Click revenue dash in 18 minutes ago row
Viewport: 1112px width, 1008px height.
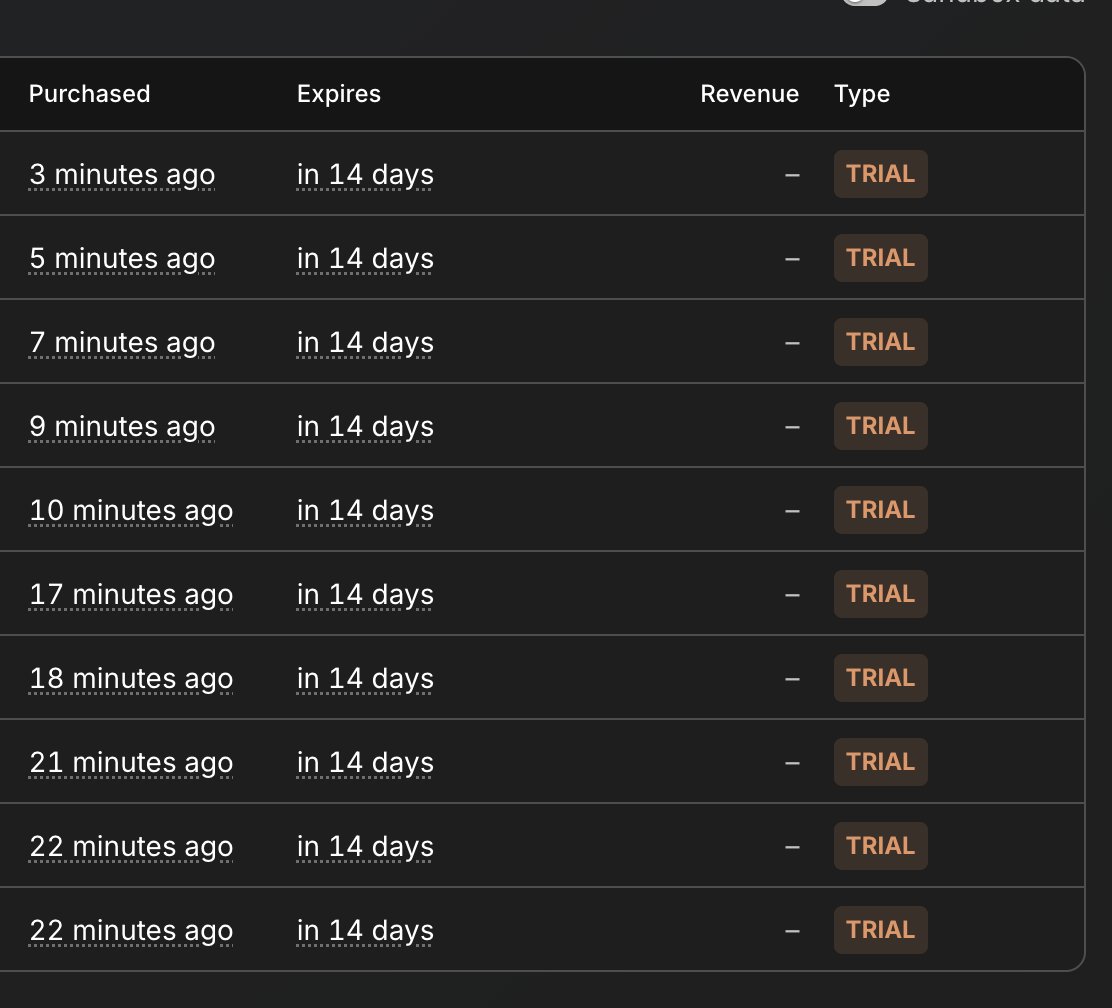tap(792, 679)
